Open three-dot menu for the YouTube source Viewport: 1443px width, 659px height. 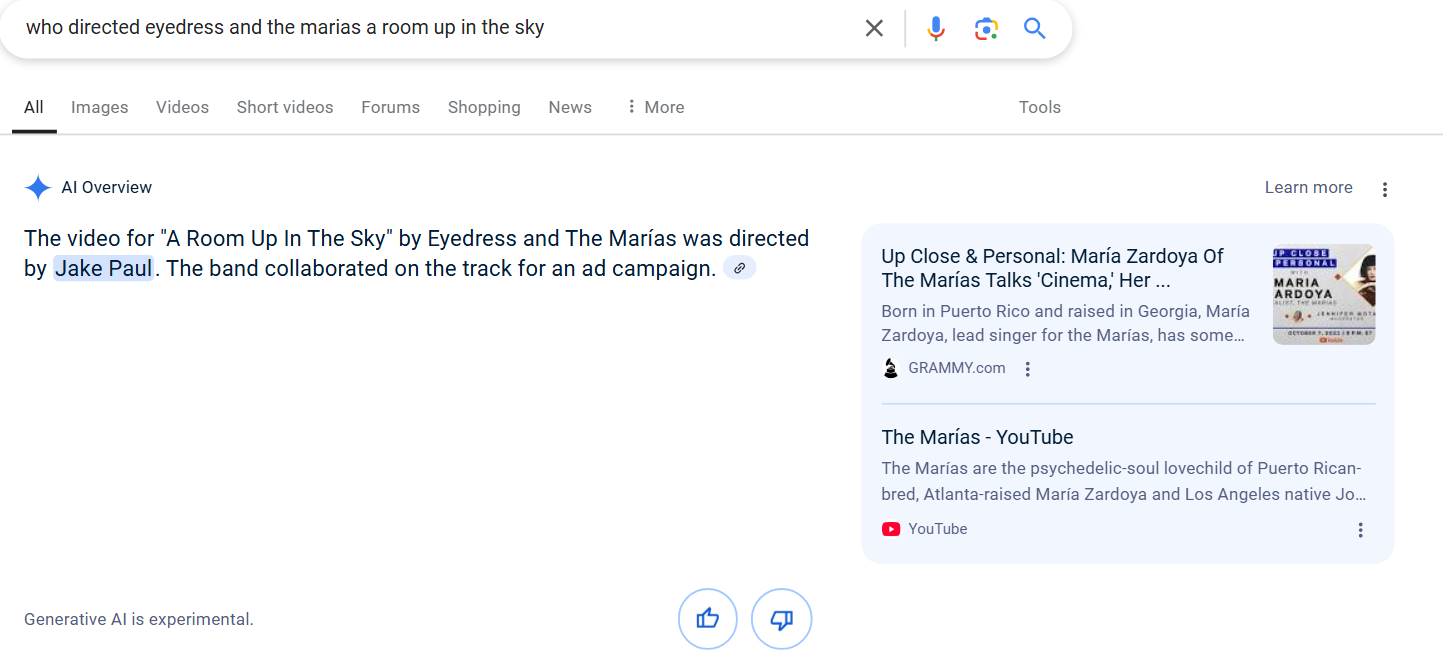click(1360, 530)
